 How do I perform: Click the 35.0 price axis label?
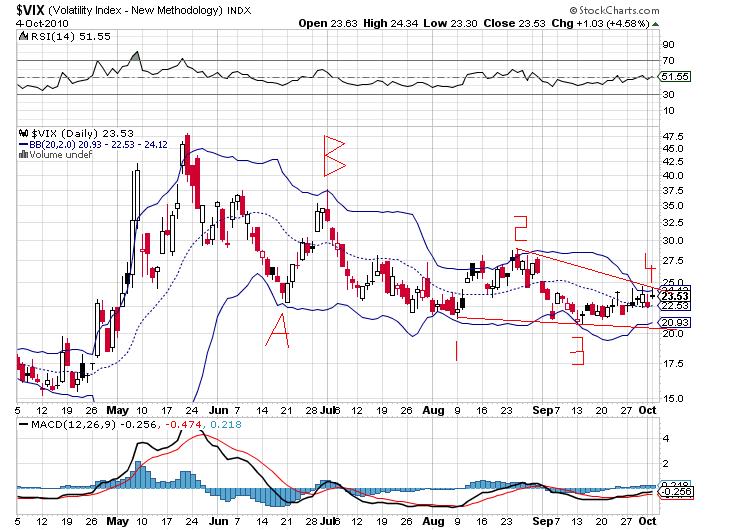pos(673,206)
